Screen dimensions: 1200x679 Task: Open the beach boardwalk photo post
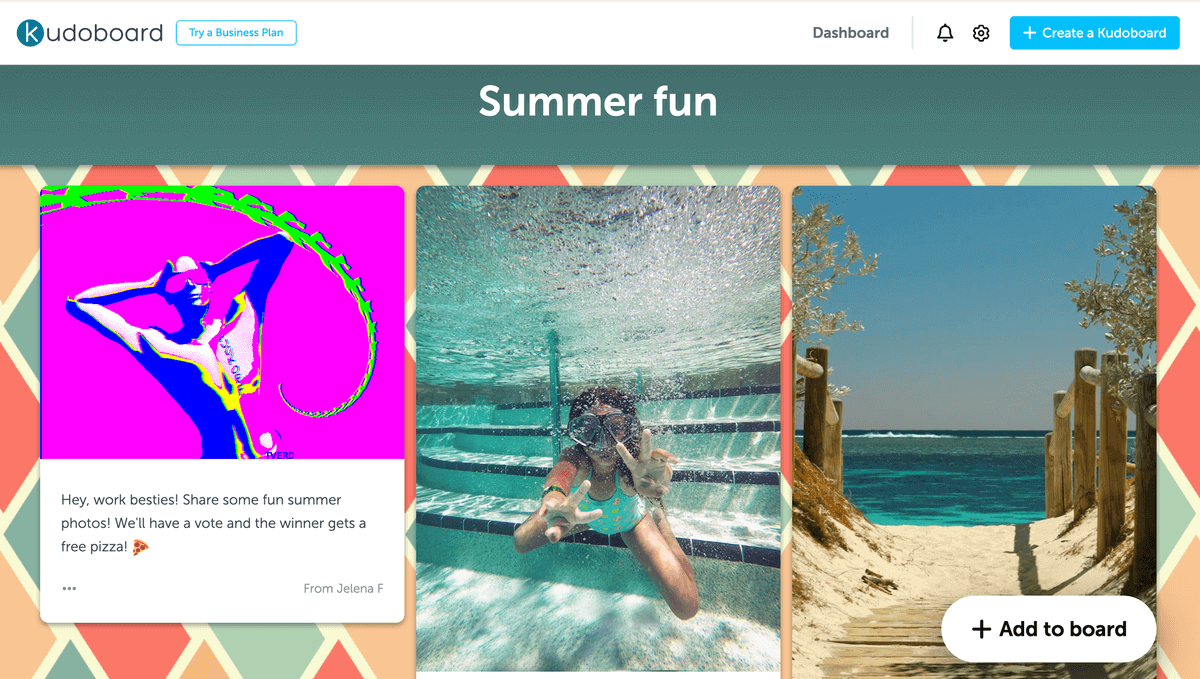[x=974, y=400]
